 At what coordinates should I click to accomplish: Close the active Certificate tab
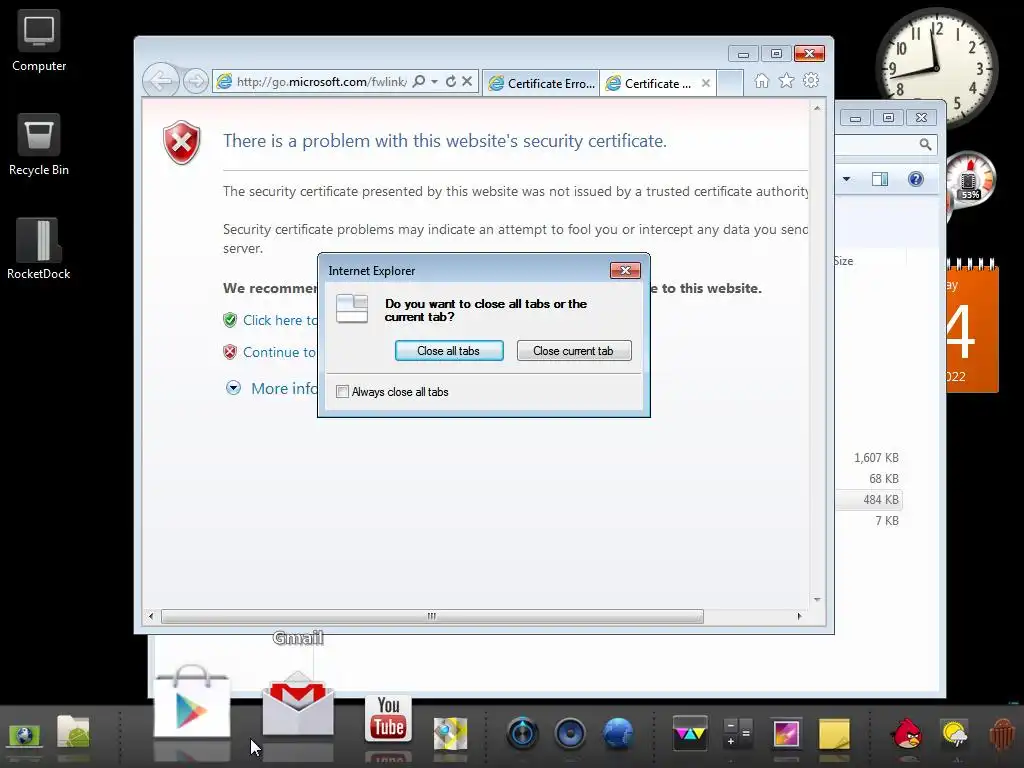[705, 84]
